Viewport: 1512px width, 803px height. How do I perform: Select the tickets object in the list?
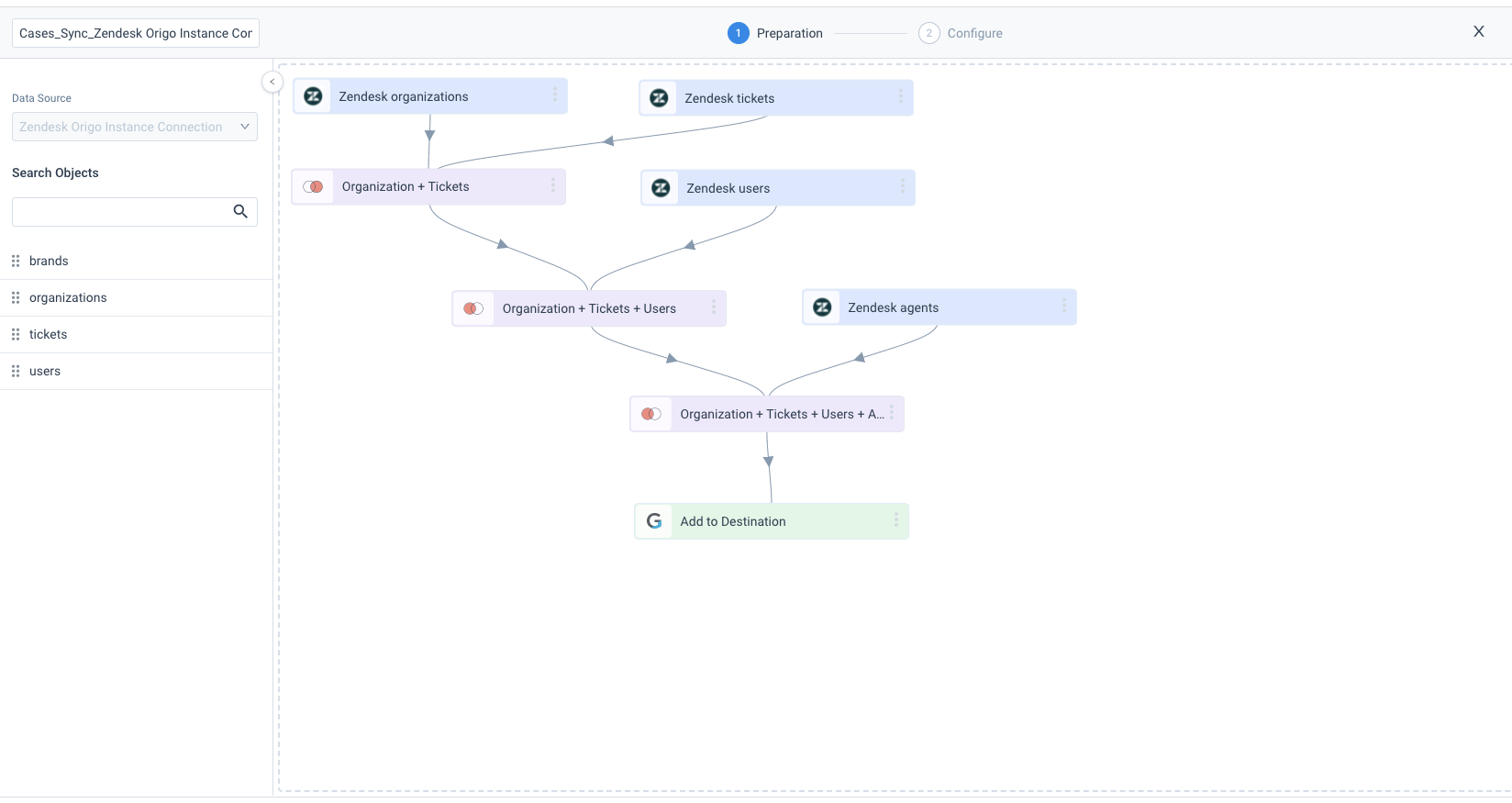pos(48,334)
